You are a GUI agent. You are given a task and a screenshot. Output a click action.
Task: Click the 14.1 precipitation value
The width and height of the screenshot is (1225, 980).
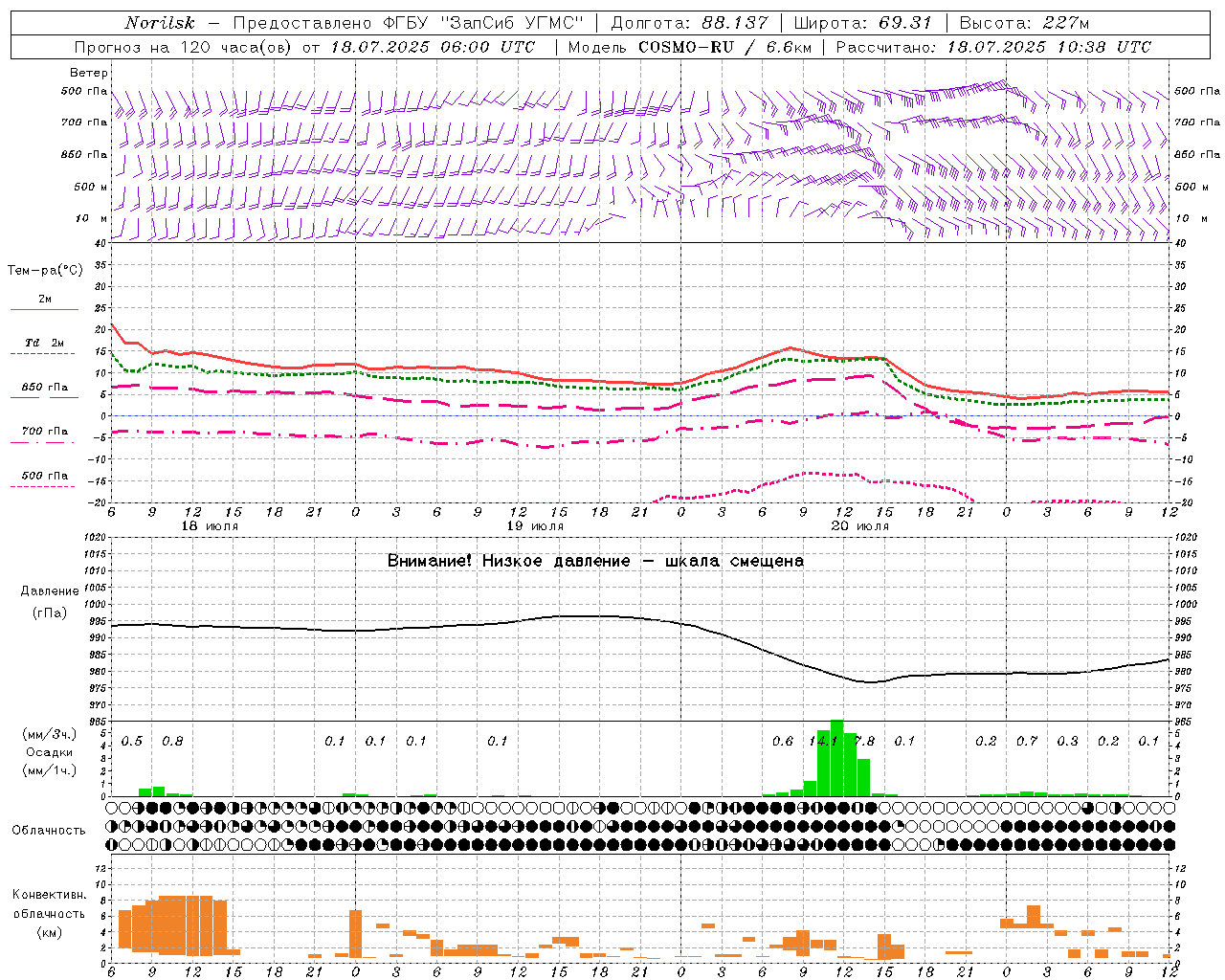823,741
